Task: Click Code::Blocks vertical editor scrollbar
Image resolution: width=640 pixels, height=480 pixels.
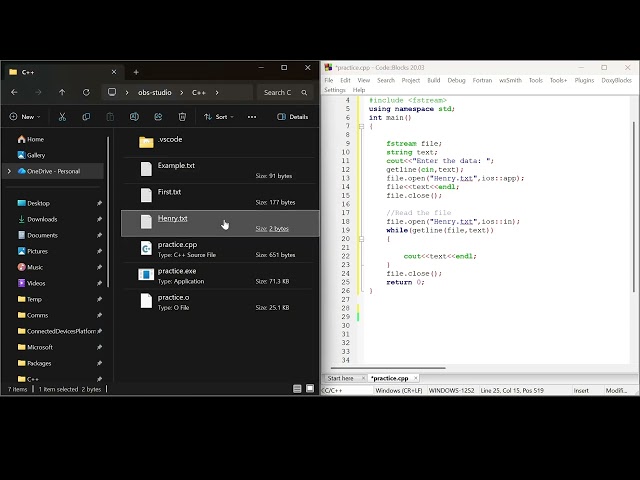Action: [x=634, y=207]
